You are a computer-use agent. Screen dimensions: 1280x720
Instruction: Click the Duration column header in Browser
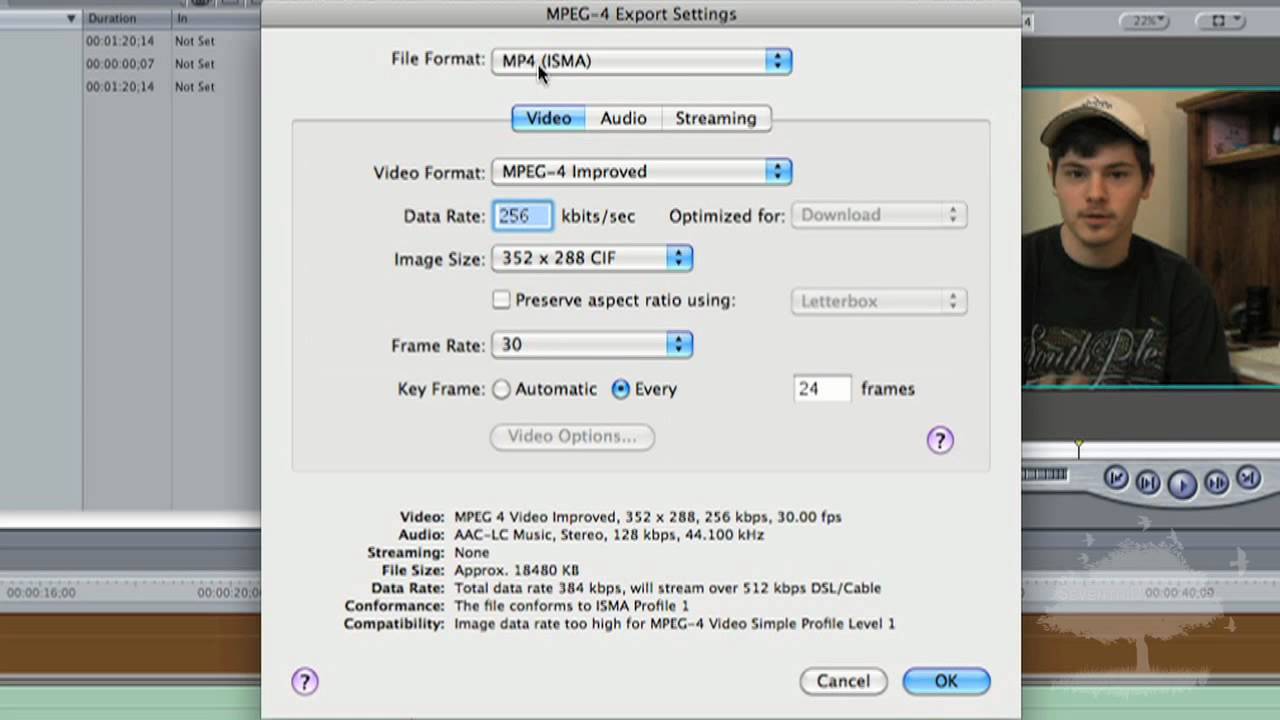[x=127, y=18]
